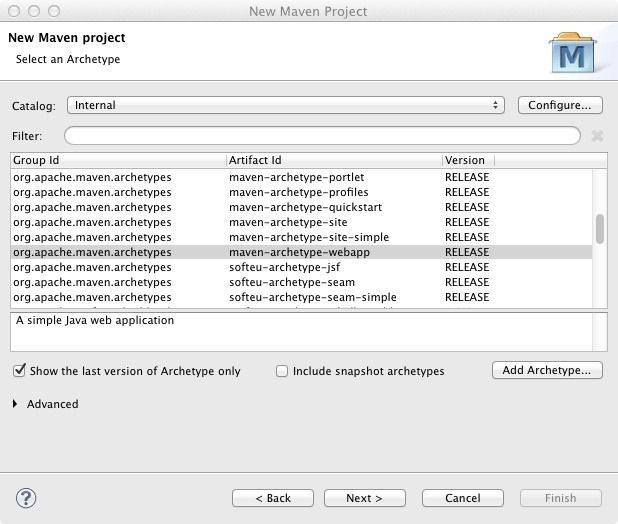Click the Finish button
The width and height of the screenshot is (618, 524).
[560, 498]
